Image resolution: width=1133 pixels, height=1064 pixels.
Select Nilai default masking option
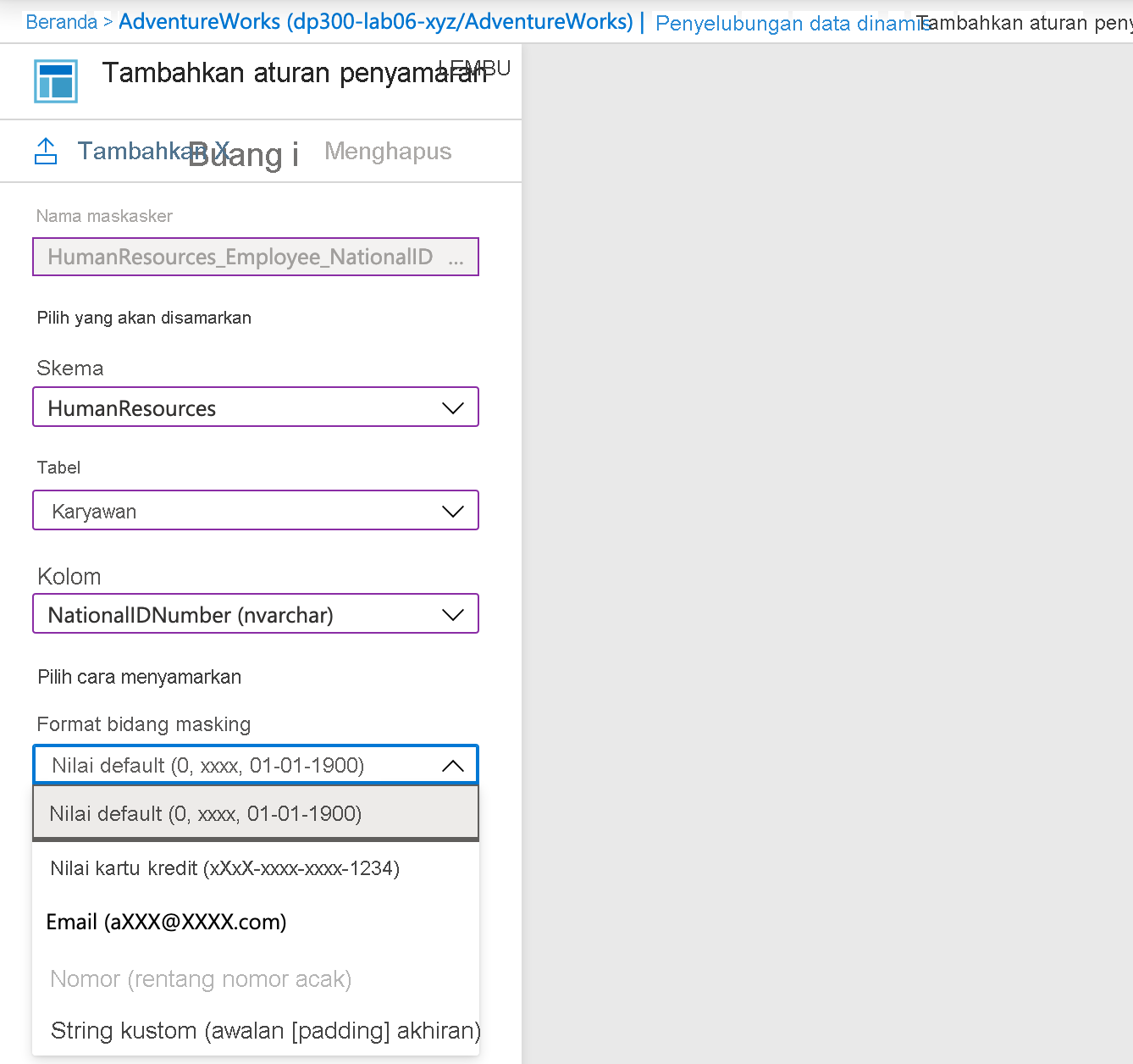(x=256, y=813)
